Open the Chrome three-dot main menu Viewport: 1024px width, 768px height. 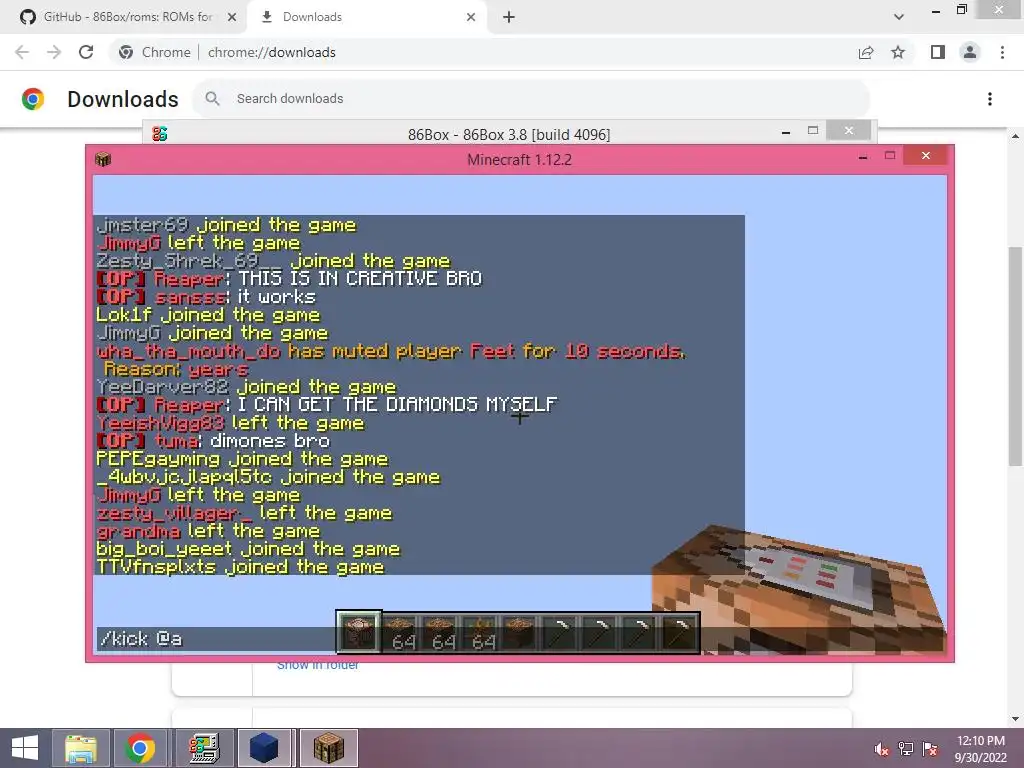1002,52
